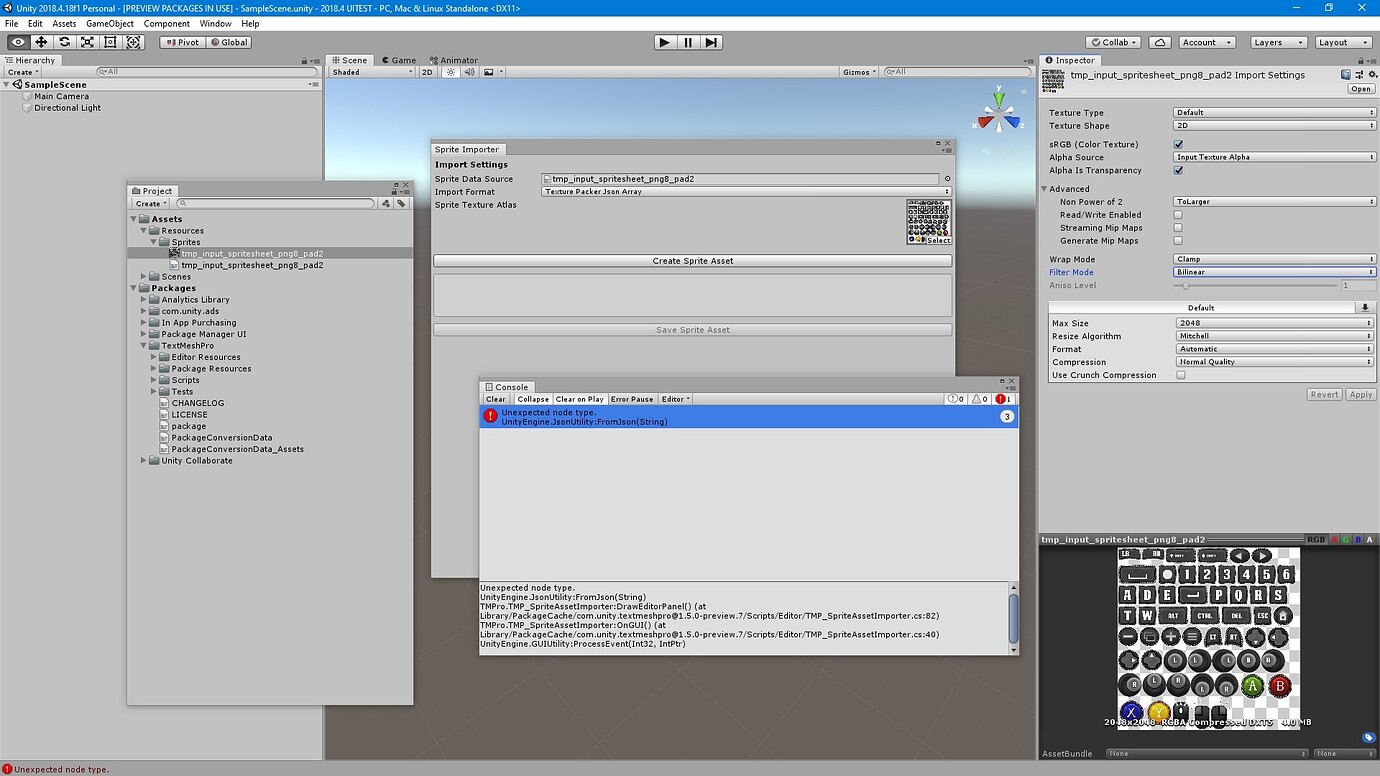Viewport: 1380px width, 776px height.
Task: Open the Wrap Mode dropdown
Action: (x=1272, y=258)
